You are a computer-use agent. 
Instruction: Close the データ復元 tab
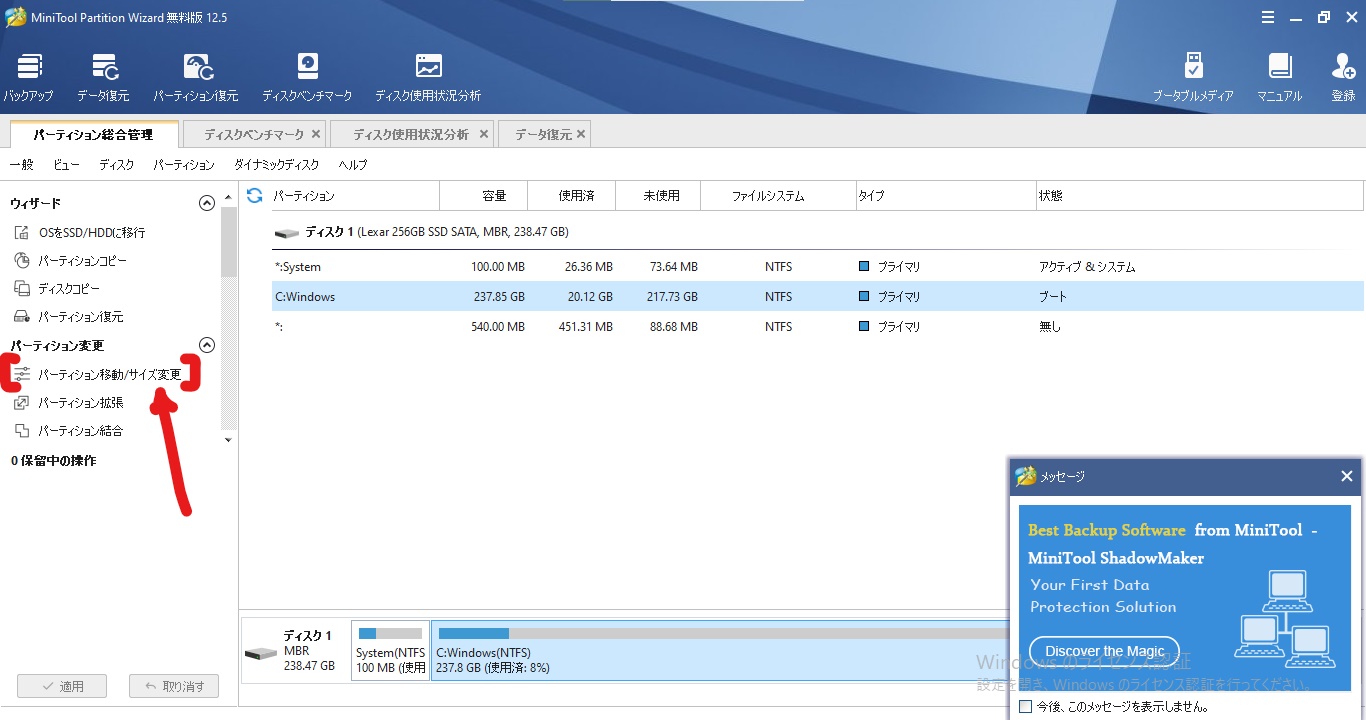(582, 133)
